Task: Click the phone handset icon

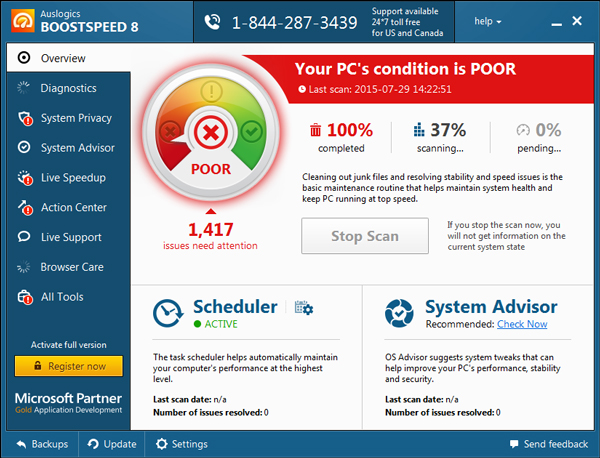Action: pyautogui.click(x=212, y=22)
